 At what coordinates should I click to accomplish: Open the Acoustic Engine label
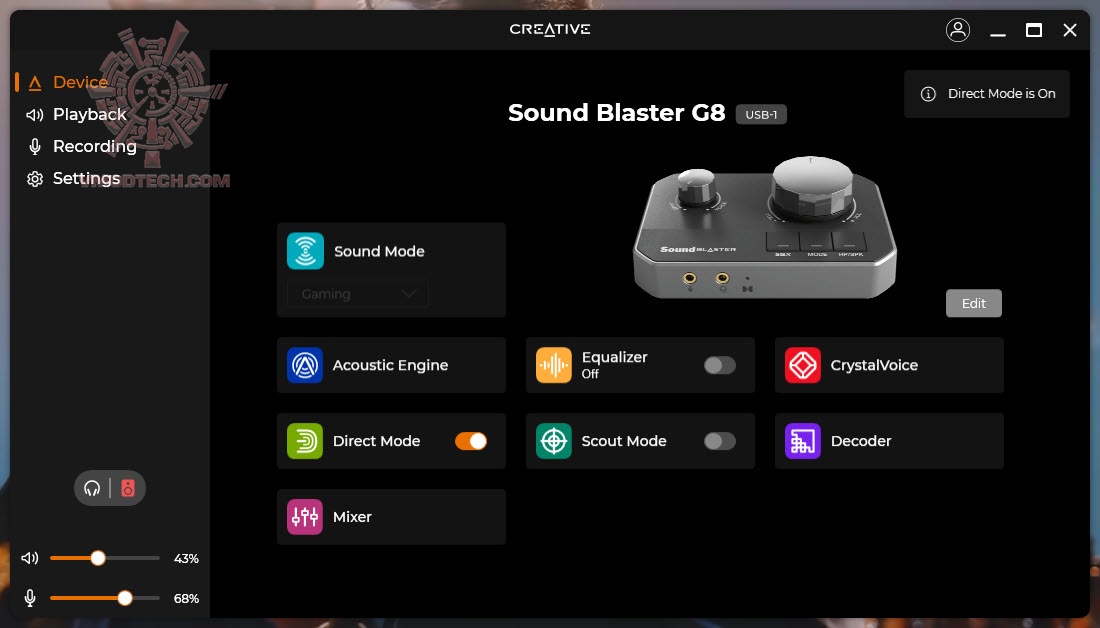pos(390,365)
